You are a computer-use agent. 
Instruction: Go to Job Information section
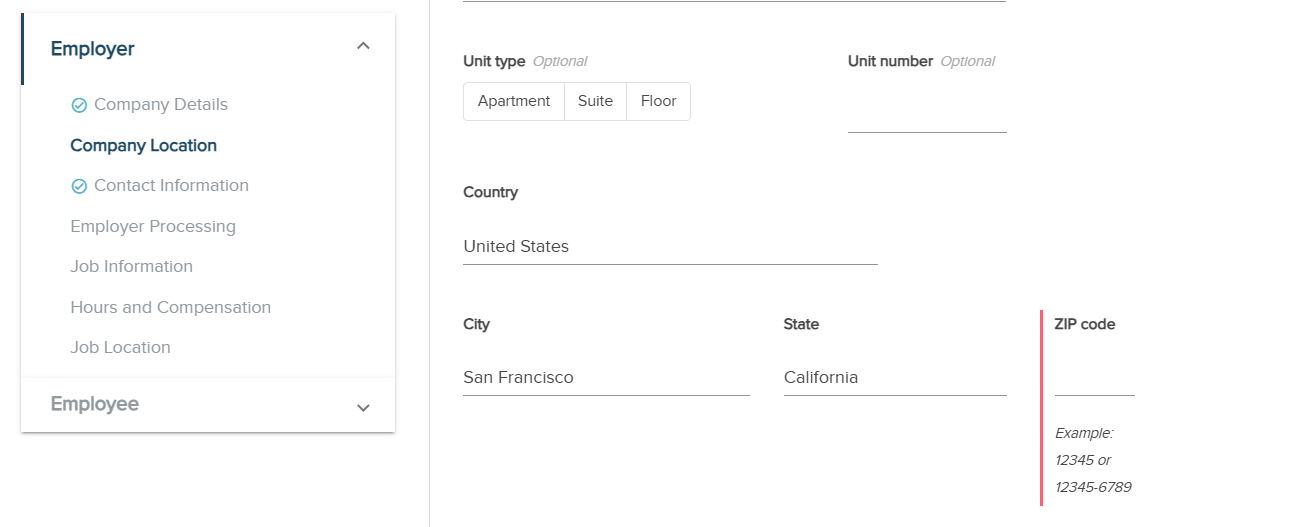pos(131,266)
